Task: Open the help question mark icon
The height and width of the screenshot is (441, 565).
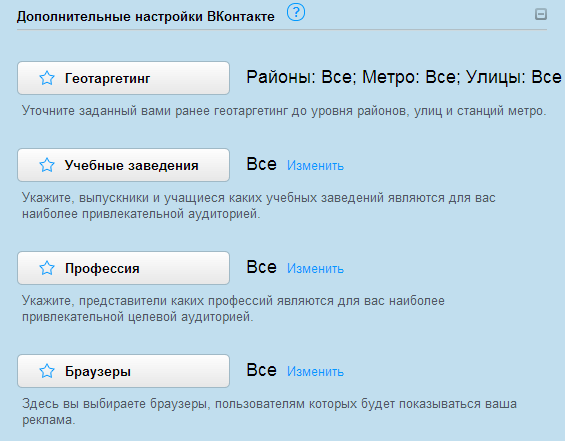Action: coord(296,12)
